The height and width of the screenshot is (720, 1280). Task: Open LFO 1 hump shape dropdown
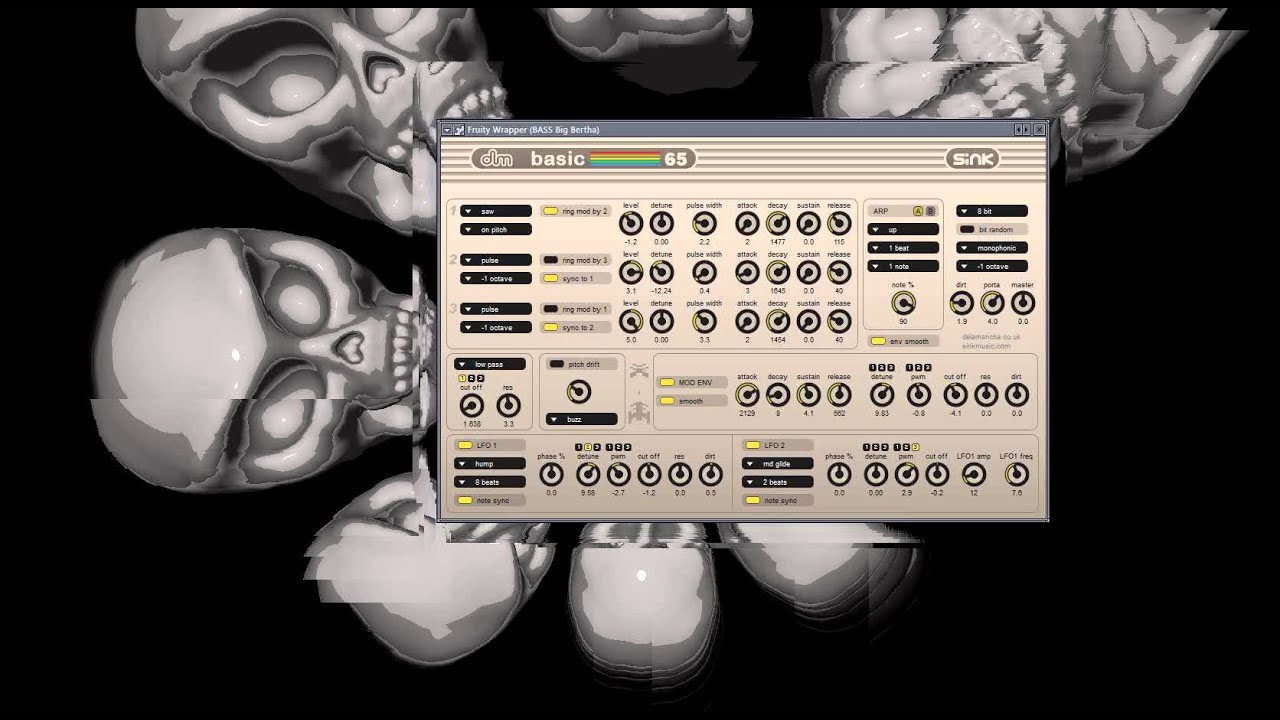tap(490, 464)
